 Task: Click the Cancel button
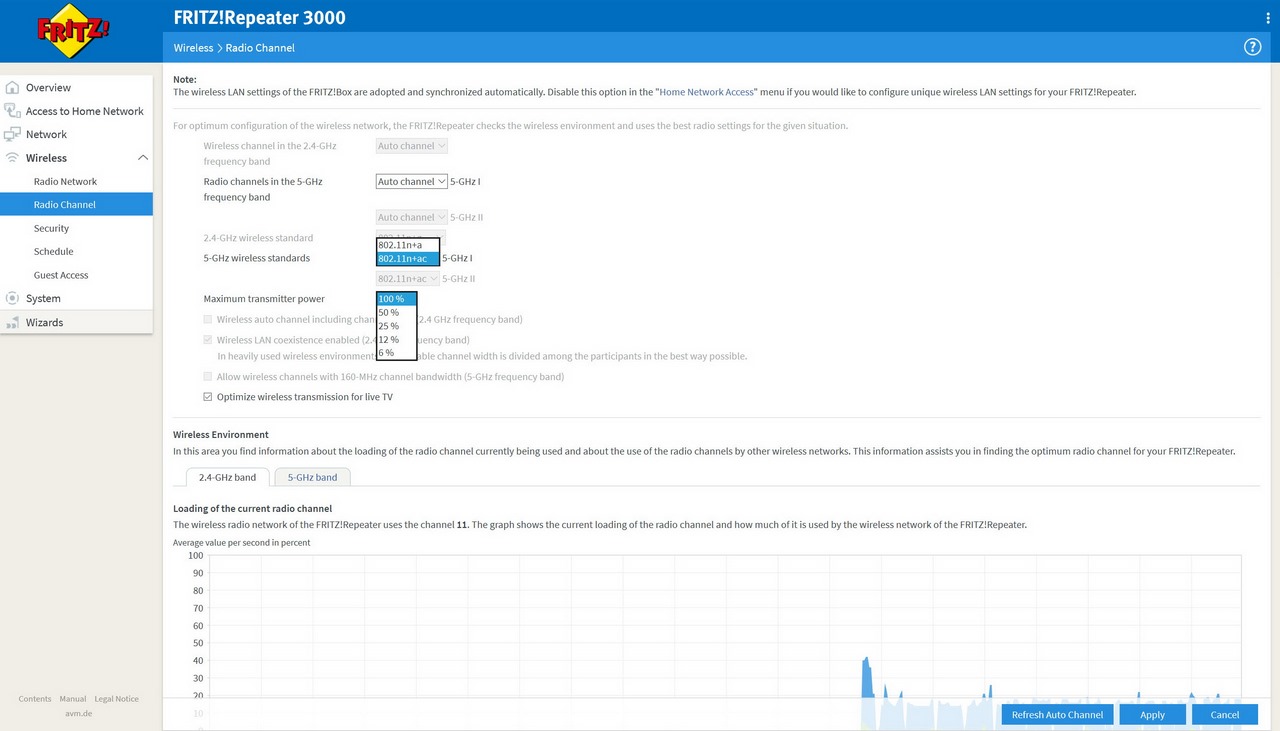click(x=1225, y=714)
